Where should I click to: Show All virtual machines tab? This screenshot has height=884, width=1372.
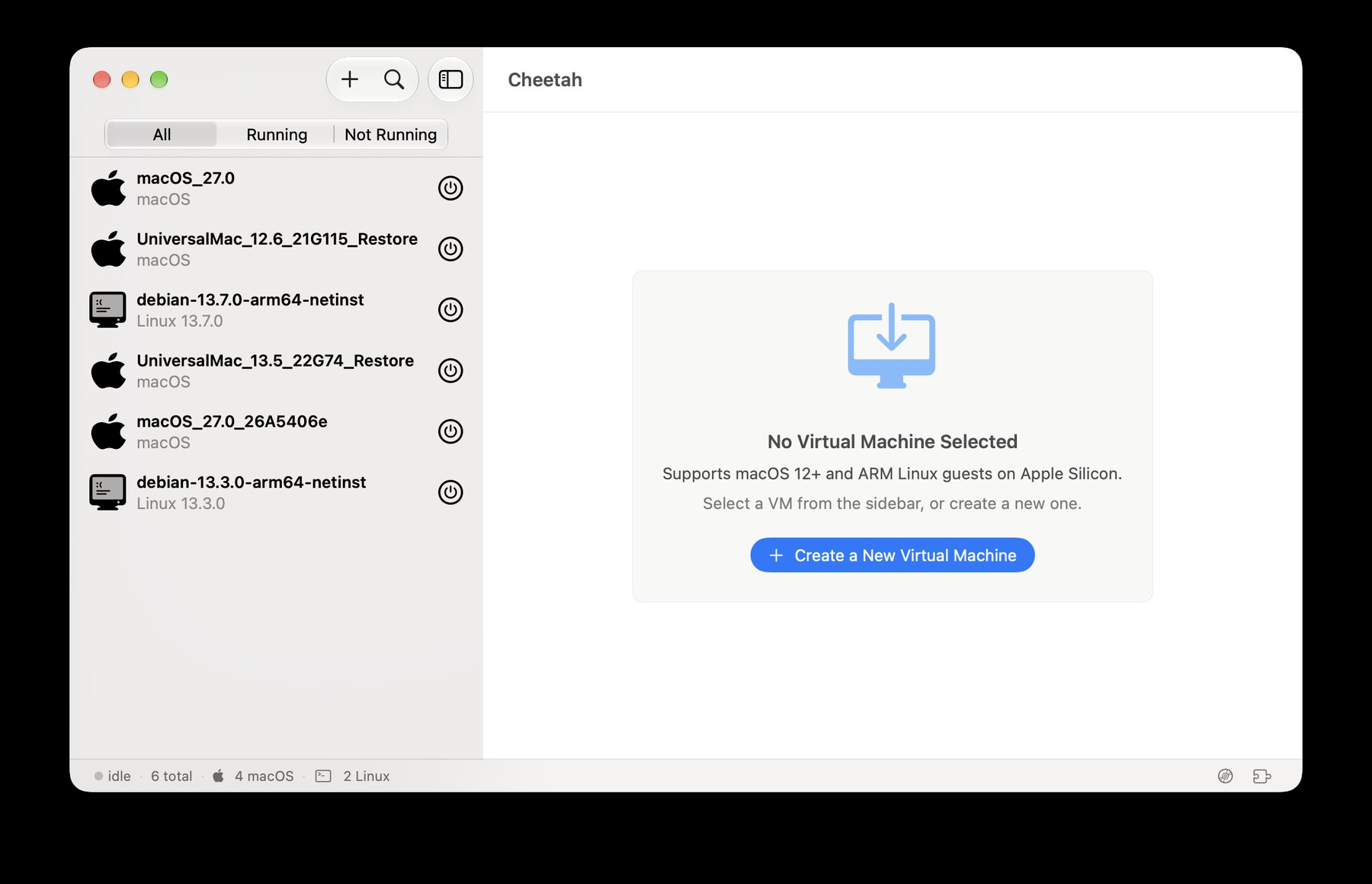(162, 135)
